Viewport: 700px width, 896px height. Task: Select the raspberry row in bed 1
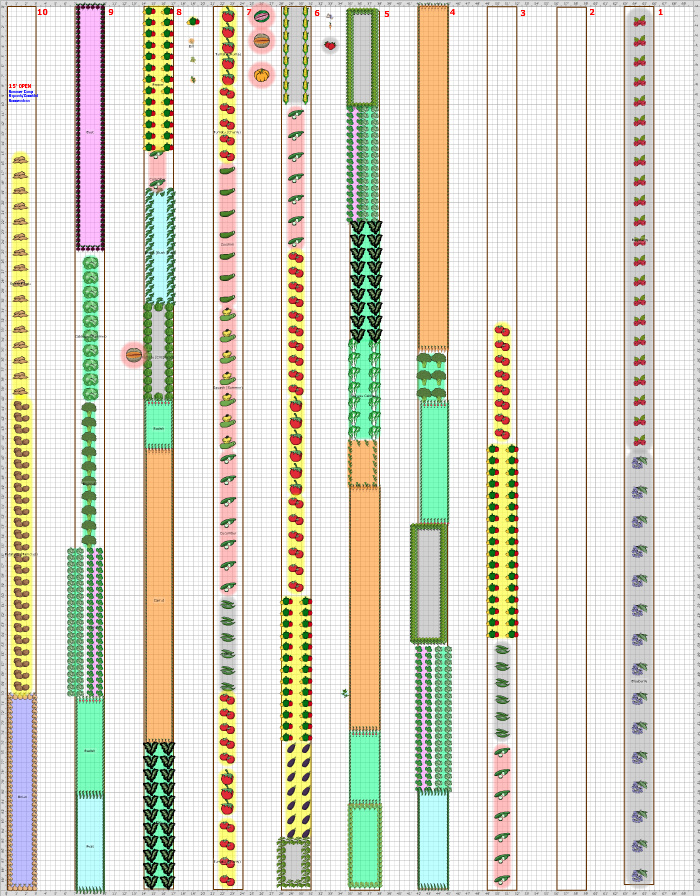pyautogui.click(x=639, y=230)
